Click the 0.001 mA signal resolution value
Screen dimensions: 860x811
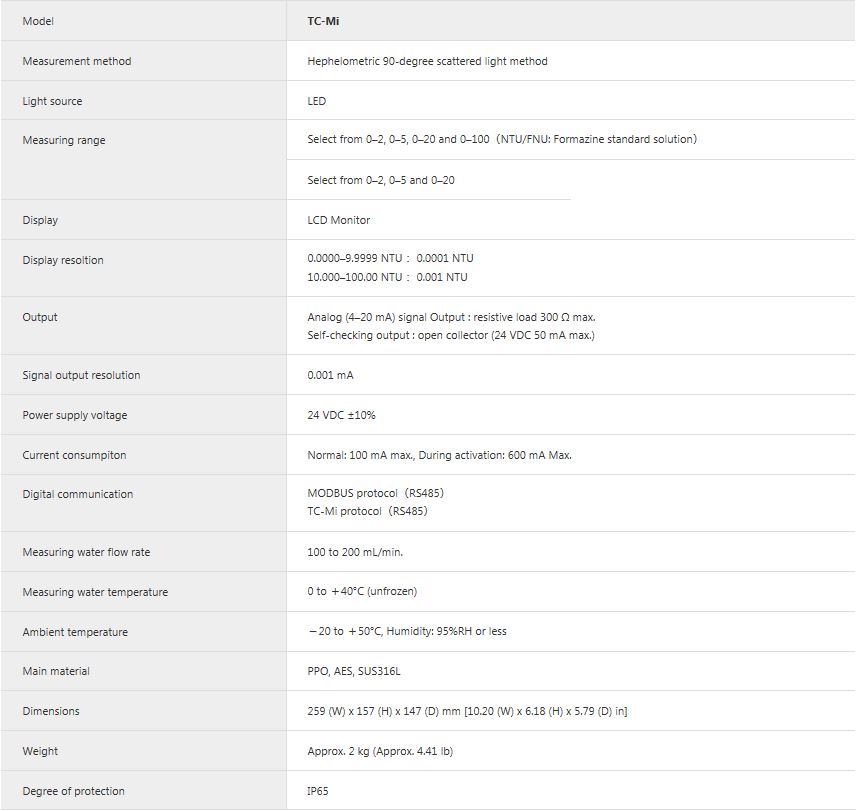coord(330,375)
